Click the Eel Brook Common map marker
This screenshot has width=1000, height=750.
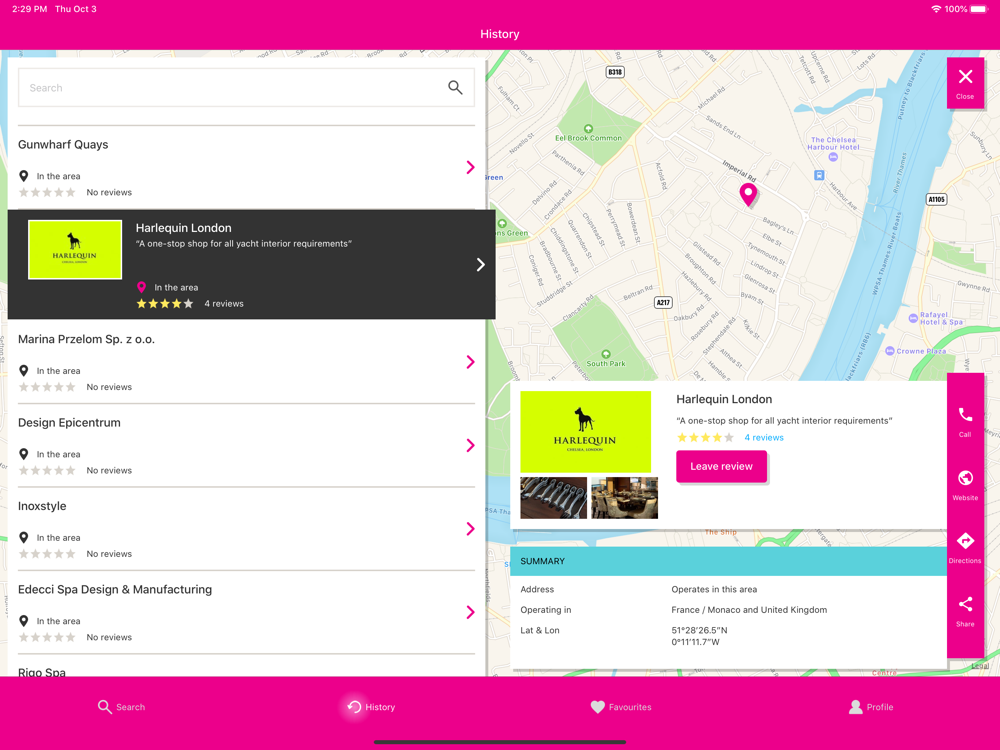588,129
